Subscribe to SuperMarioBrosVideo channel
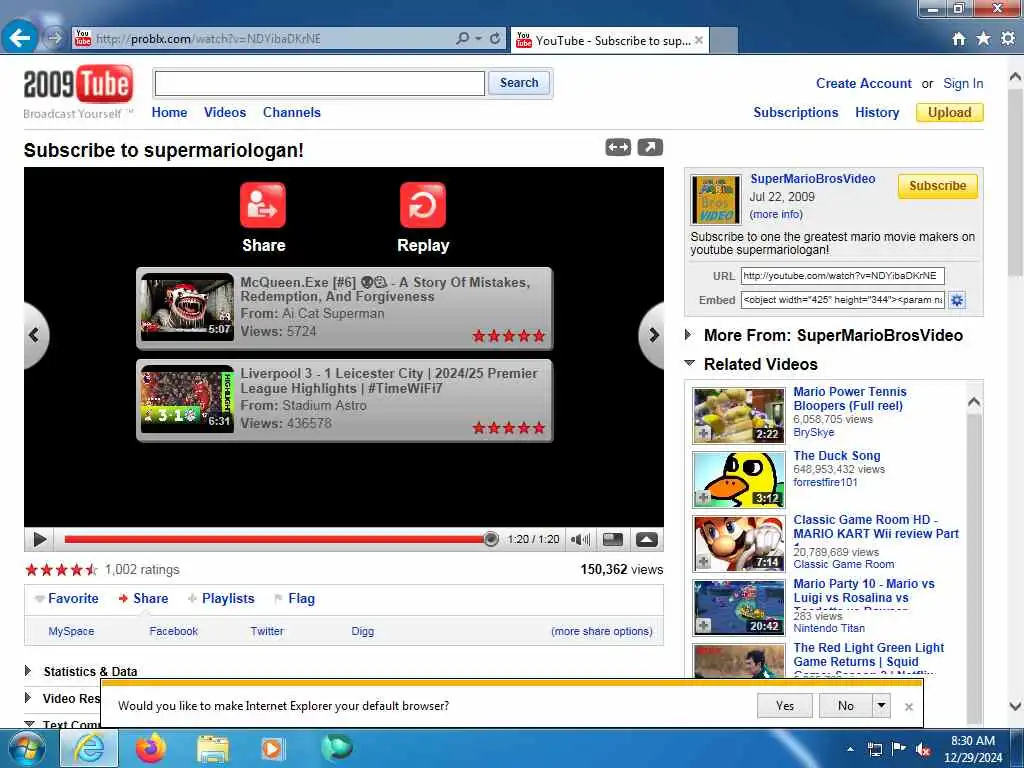Image resolution: width=1024 pixels, height=768 pixels. click(x=937, y=186)
